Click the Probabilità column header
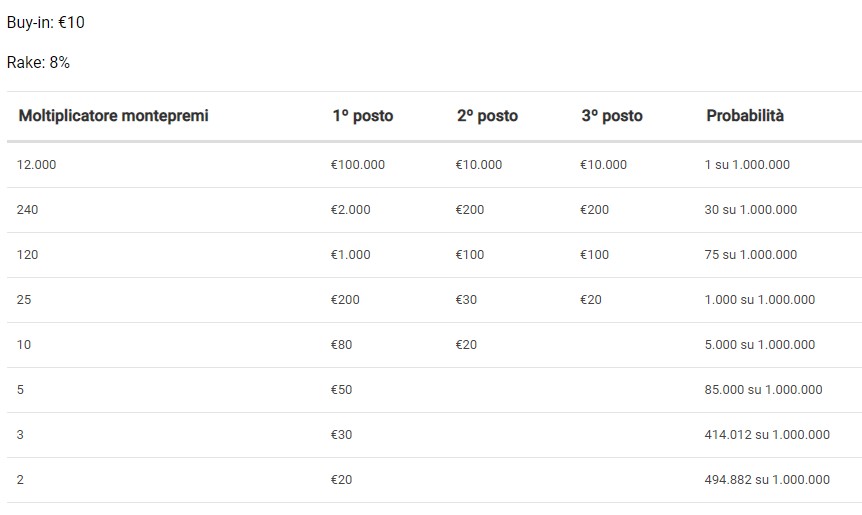This screenshot has width=862, height=515. pos(745,116)
